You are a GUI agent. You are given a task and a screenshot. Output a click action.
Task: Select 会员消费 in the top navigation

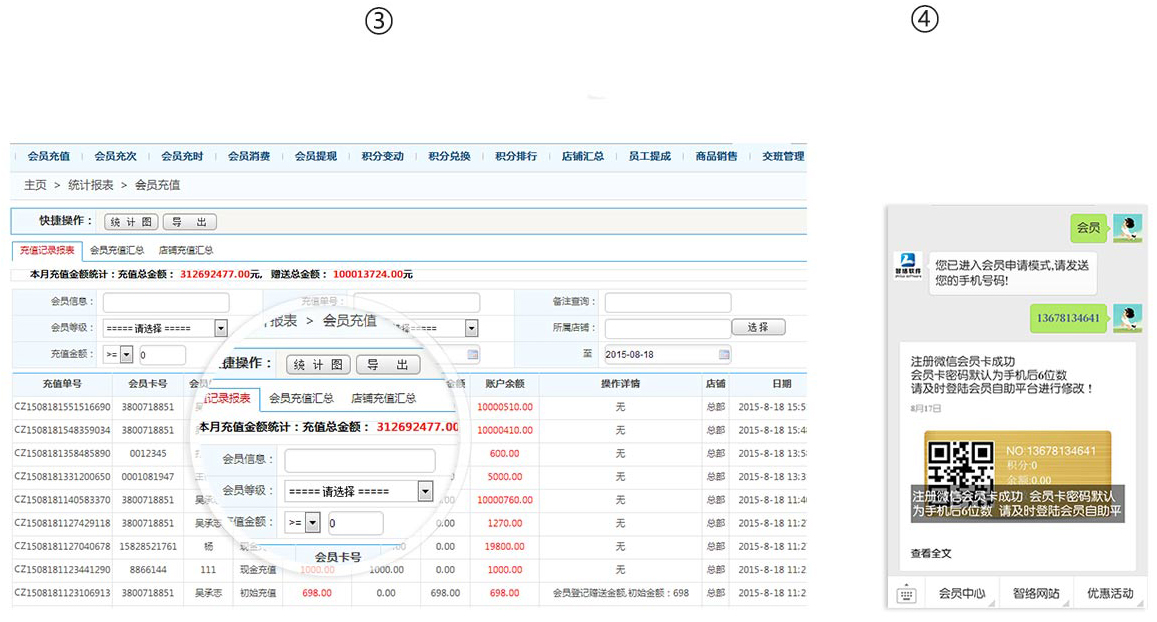[249, 156]
